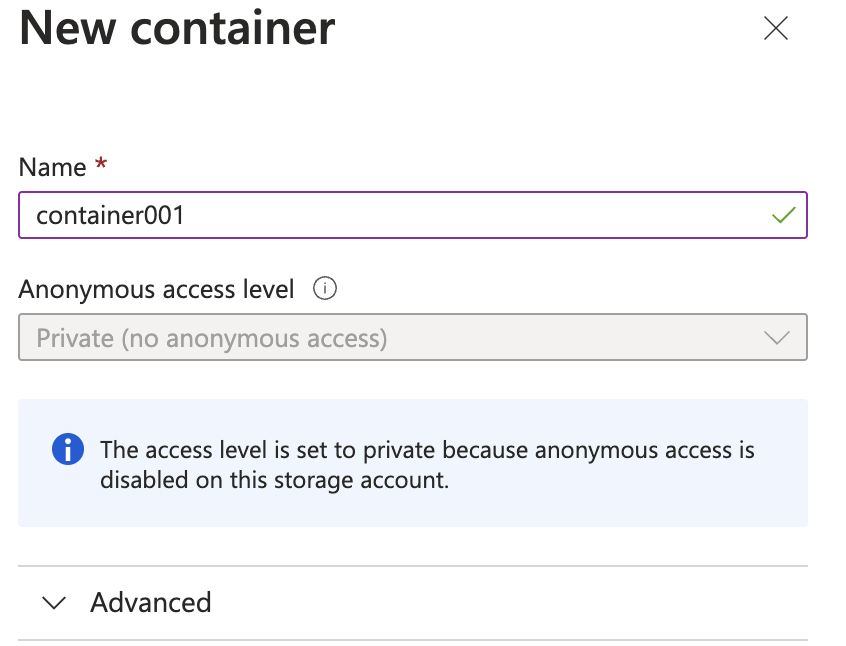Click the Advanced section label
Screen dimensions: 846x646
tap(151, 602)
